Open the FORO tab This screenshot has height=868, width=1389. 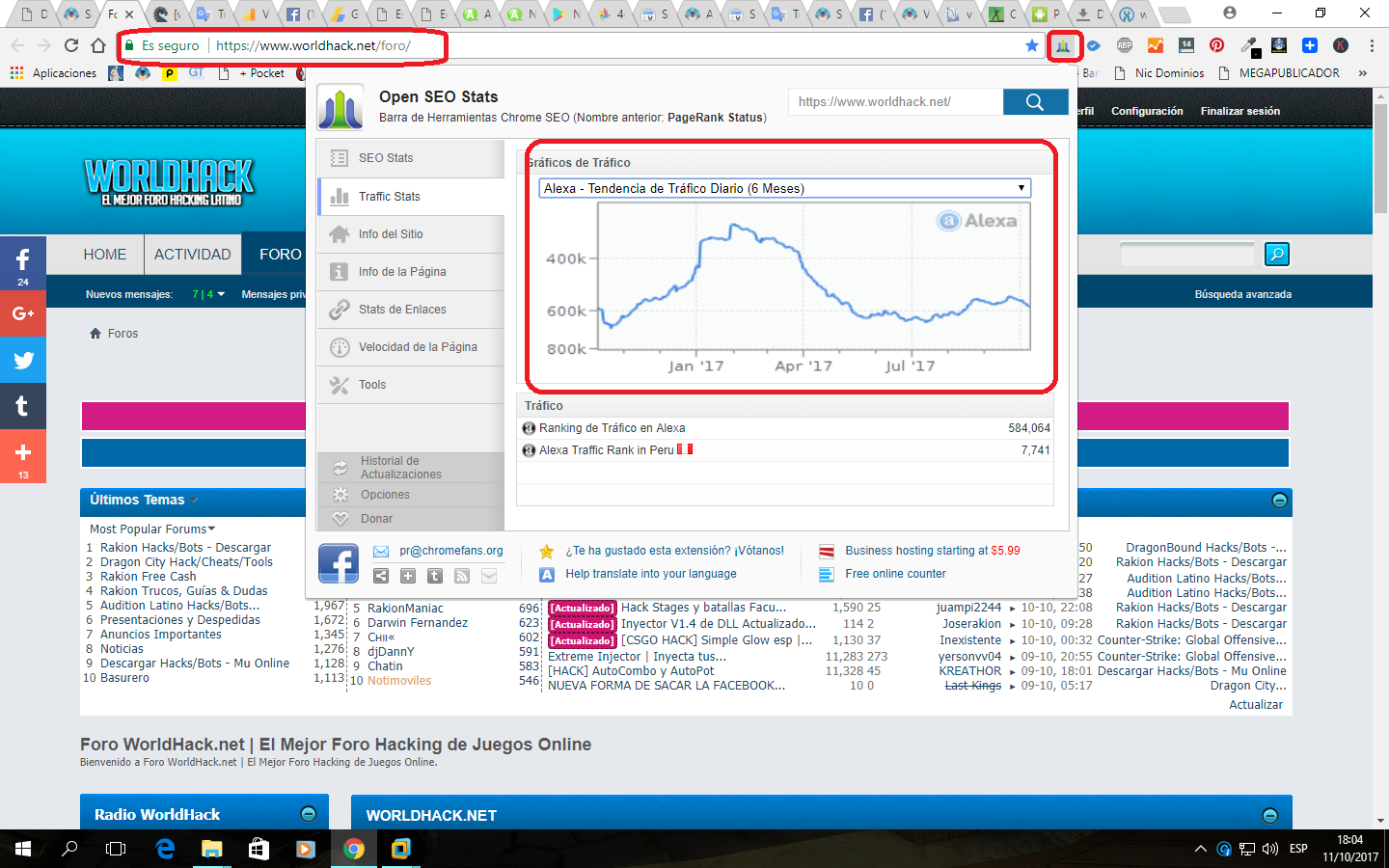[280, 255]
